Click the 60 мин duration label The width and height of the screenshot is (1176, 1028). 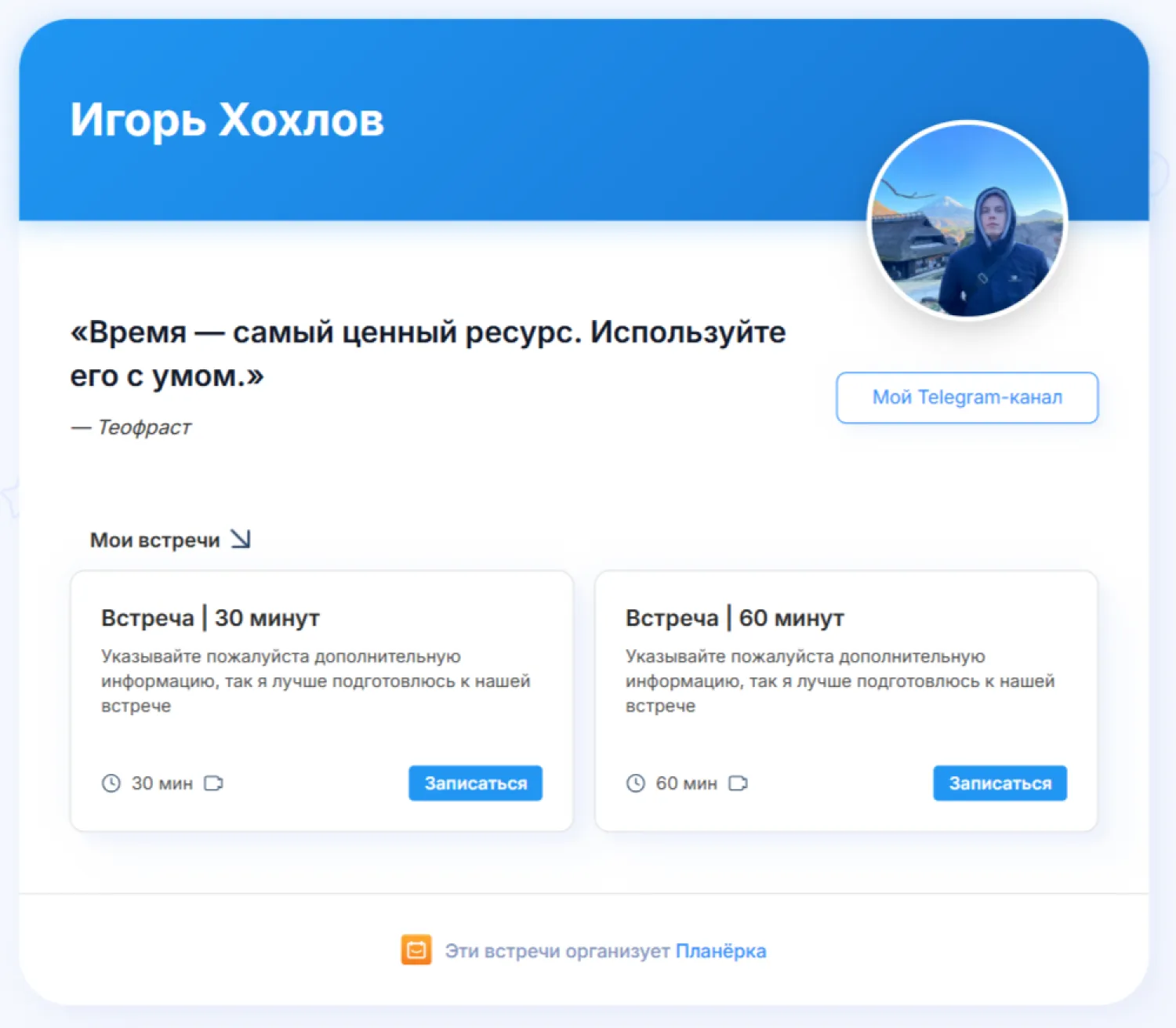(686, 783)
